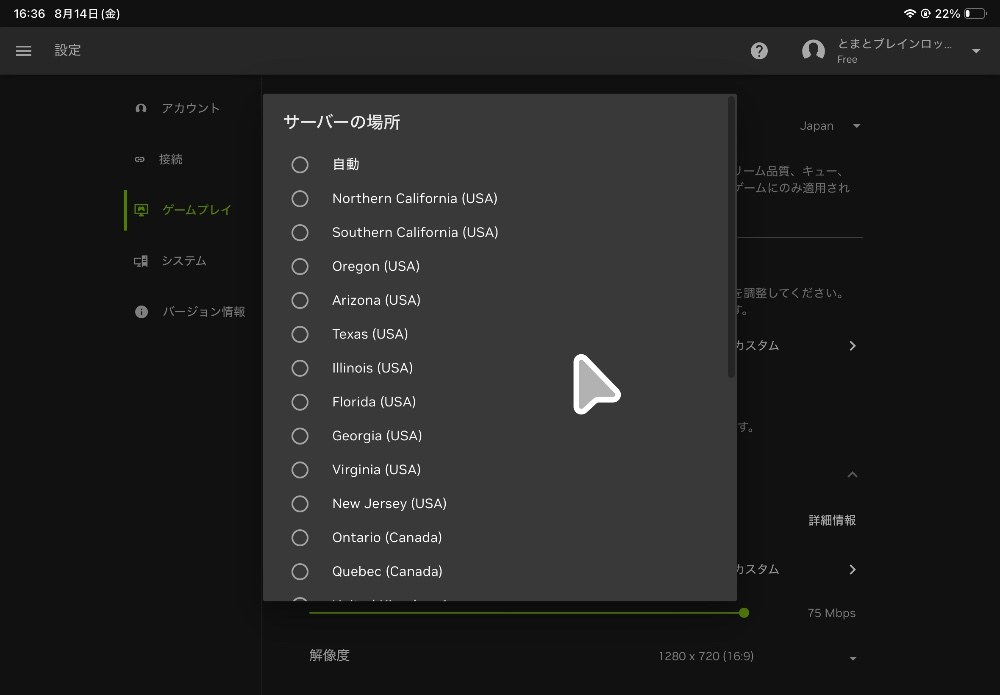Select Northern California (USA) radio button
The height and width of the screenshot is (695, 1000).
(300, 198)
